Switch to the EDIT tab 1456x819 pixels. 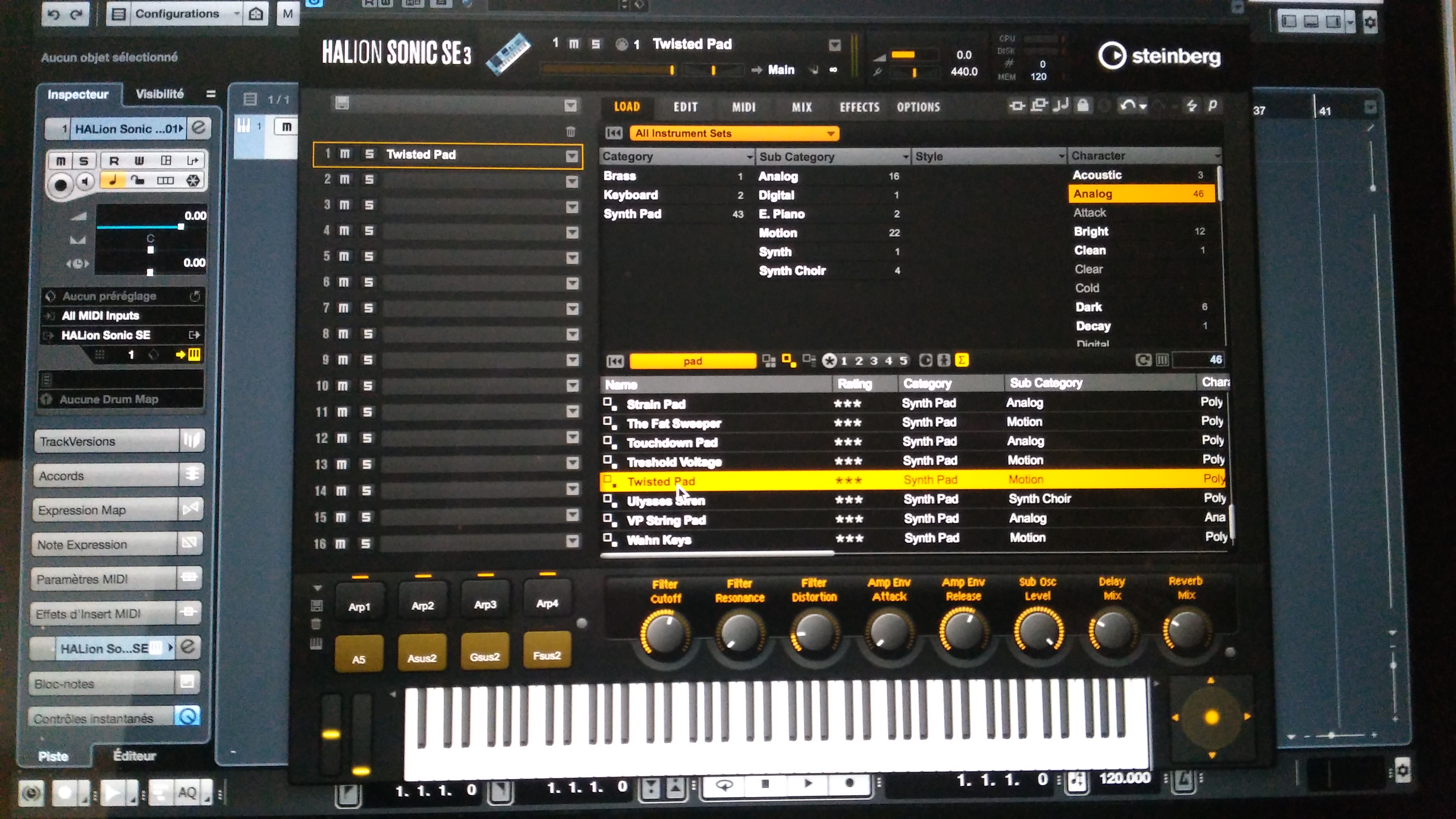pos(685,107)
